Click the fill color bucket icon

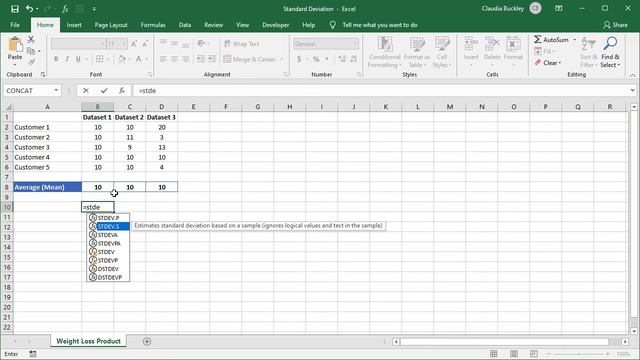coord(122,60)
